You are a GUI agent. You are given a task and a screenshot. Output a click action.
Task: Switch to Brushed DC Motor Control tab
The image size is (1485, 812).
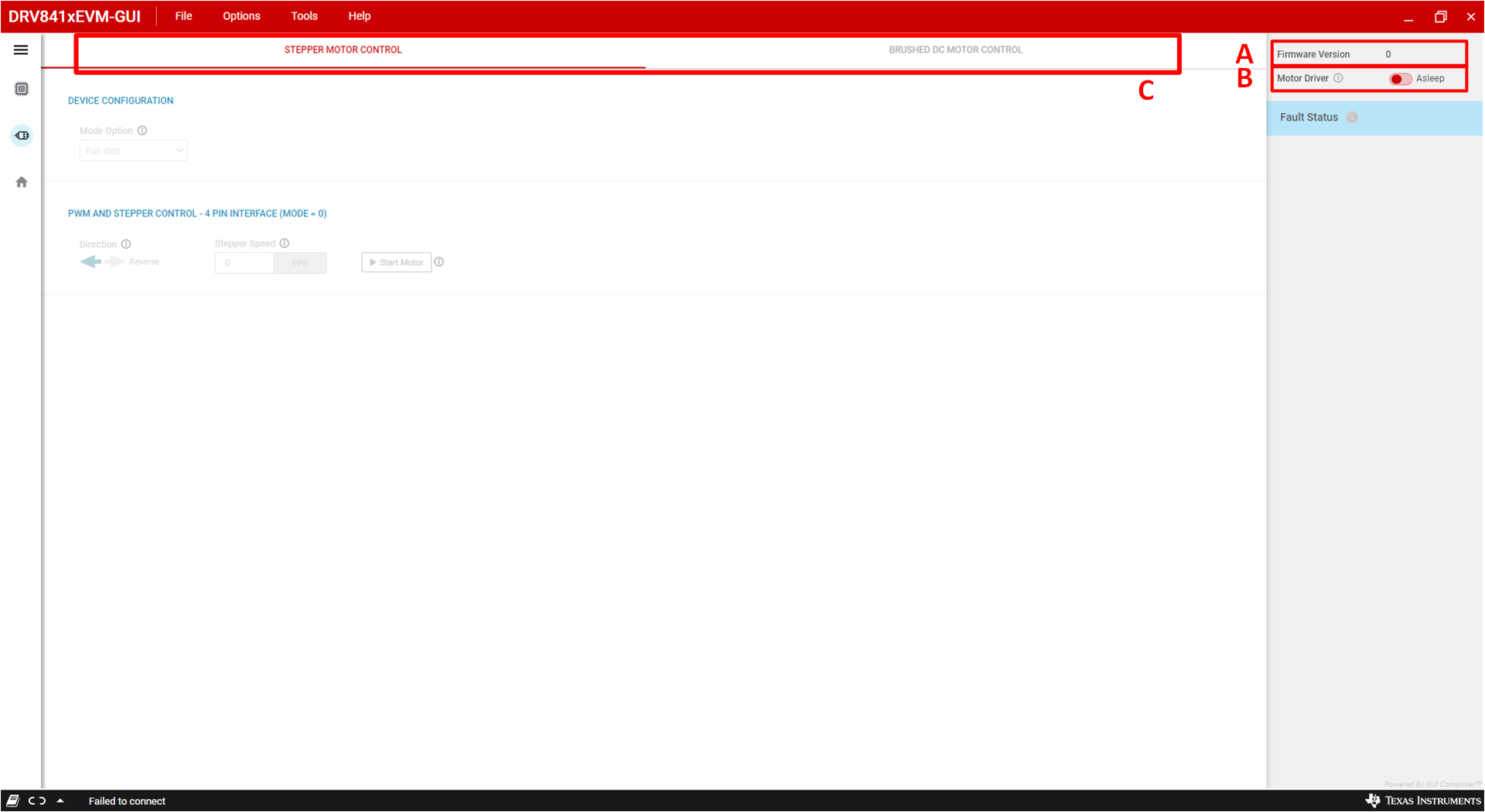[x=955, y=49]
